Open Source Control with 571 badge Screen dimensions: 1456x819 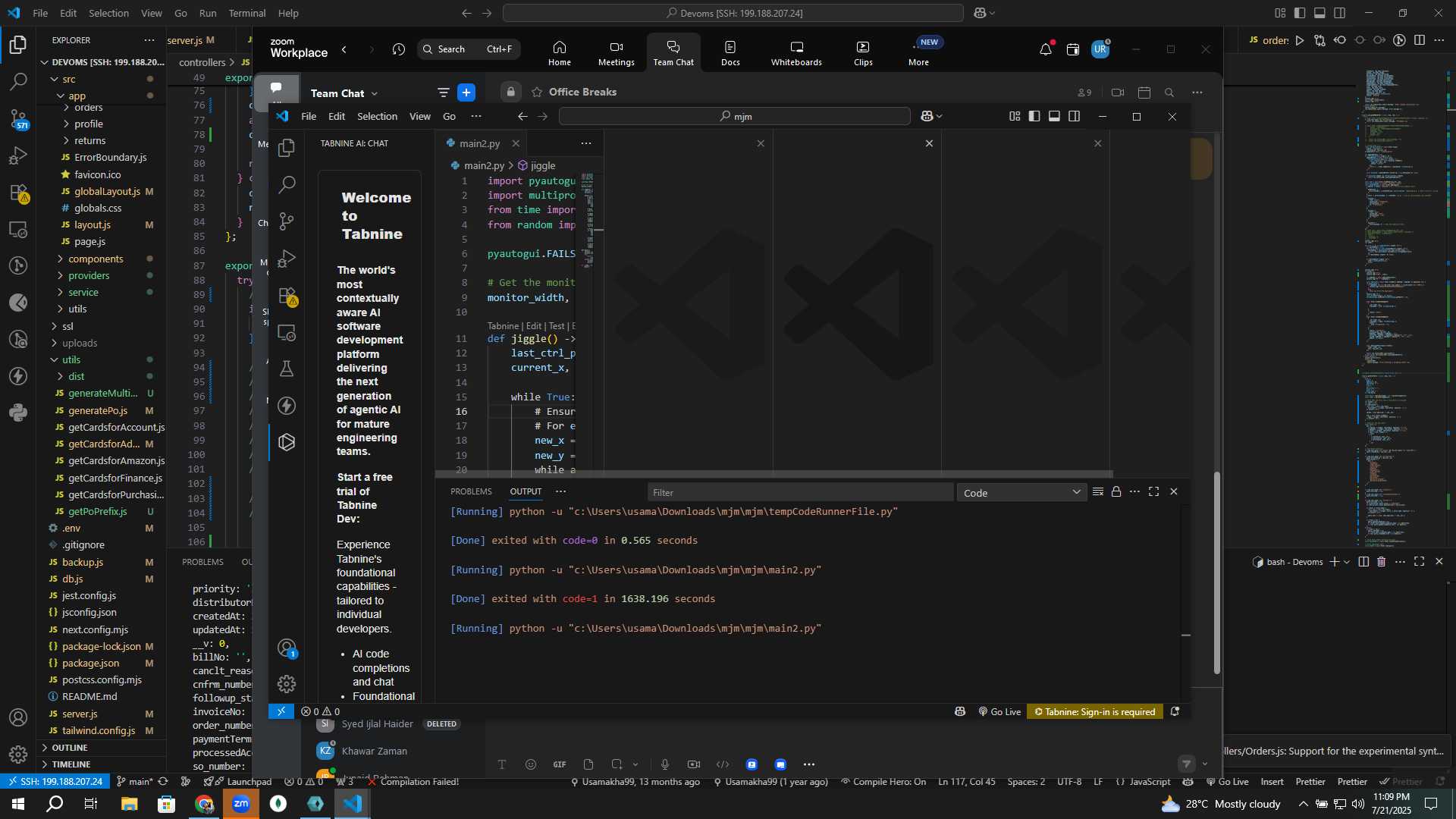[18, 118]
